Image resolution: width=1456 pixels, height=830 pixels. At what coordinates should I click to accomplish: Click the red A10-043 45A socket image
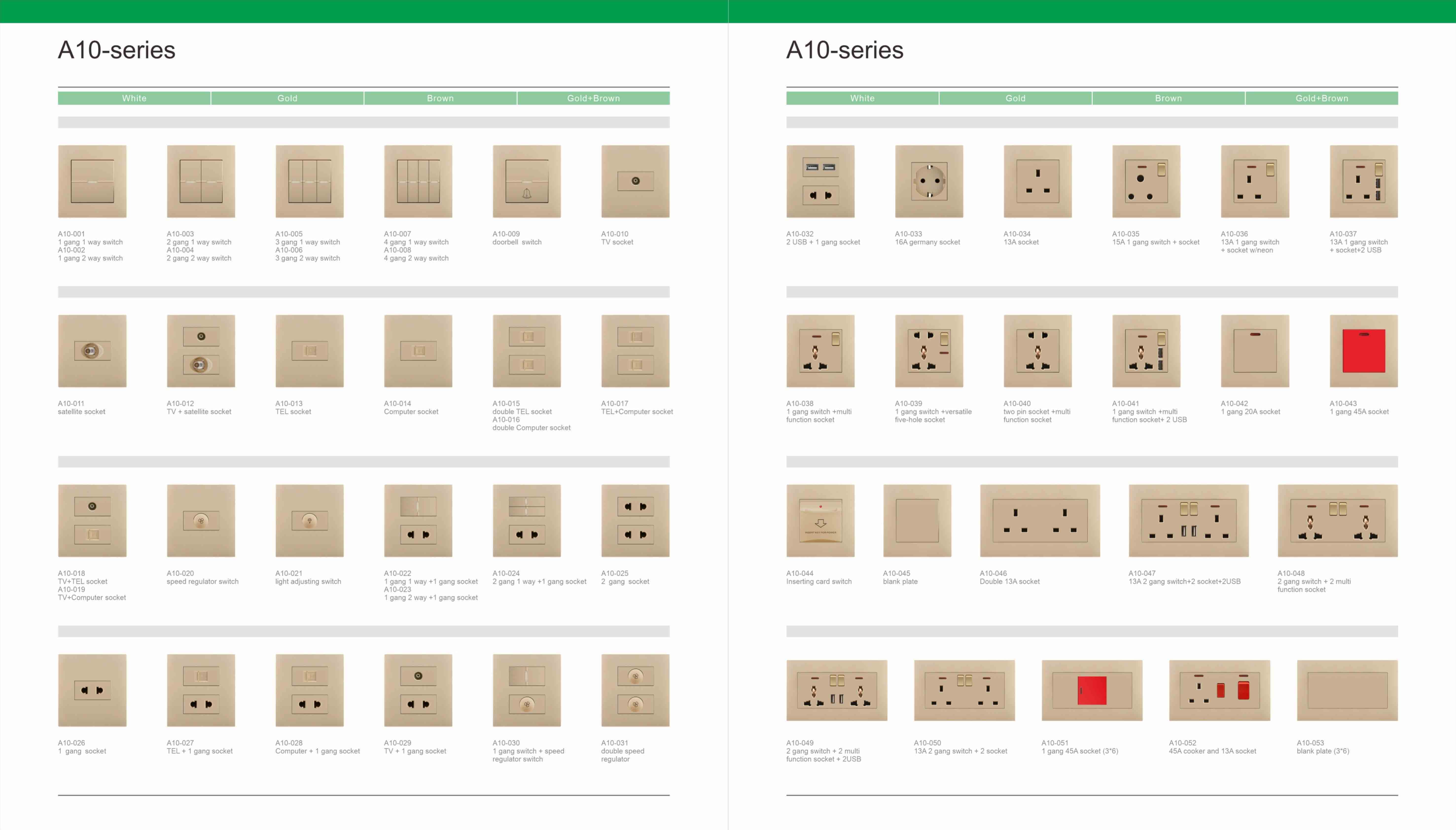[x=1364, y=351]
